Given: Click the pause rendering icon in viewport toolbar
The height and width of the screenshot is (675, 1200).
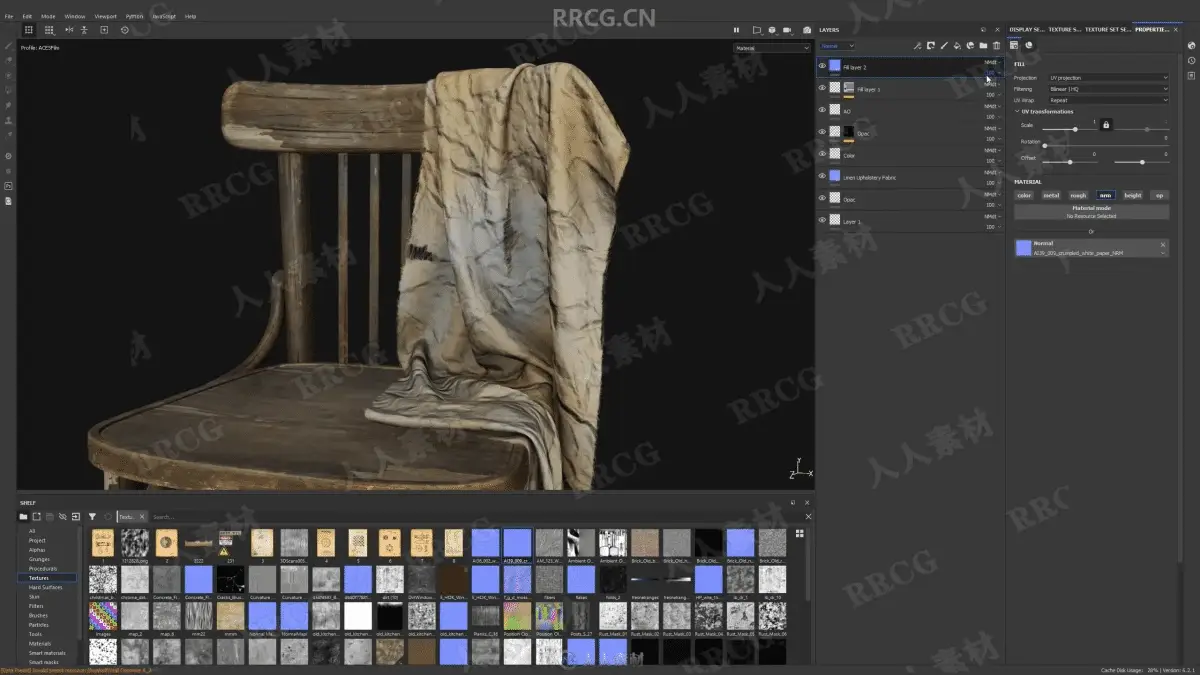Looking at the screenshot, I should [737, 30].
